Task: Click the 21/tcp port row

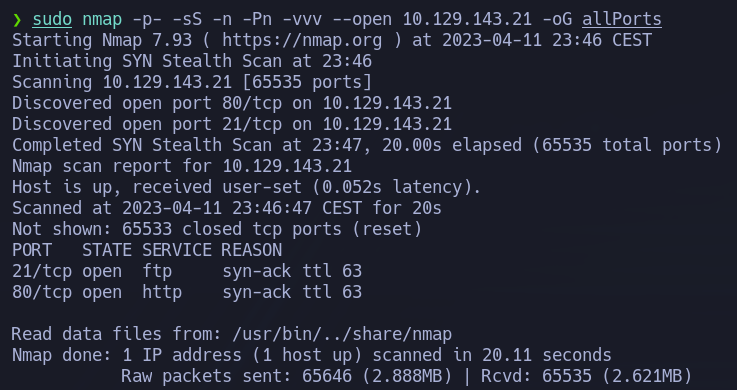Action: [x=187, y=271]
